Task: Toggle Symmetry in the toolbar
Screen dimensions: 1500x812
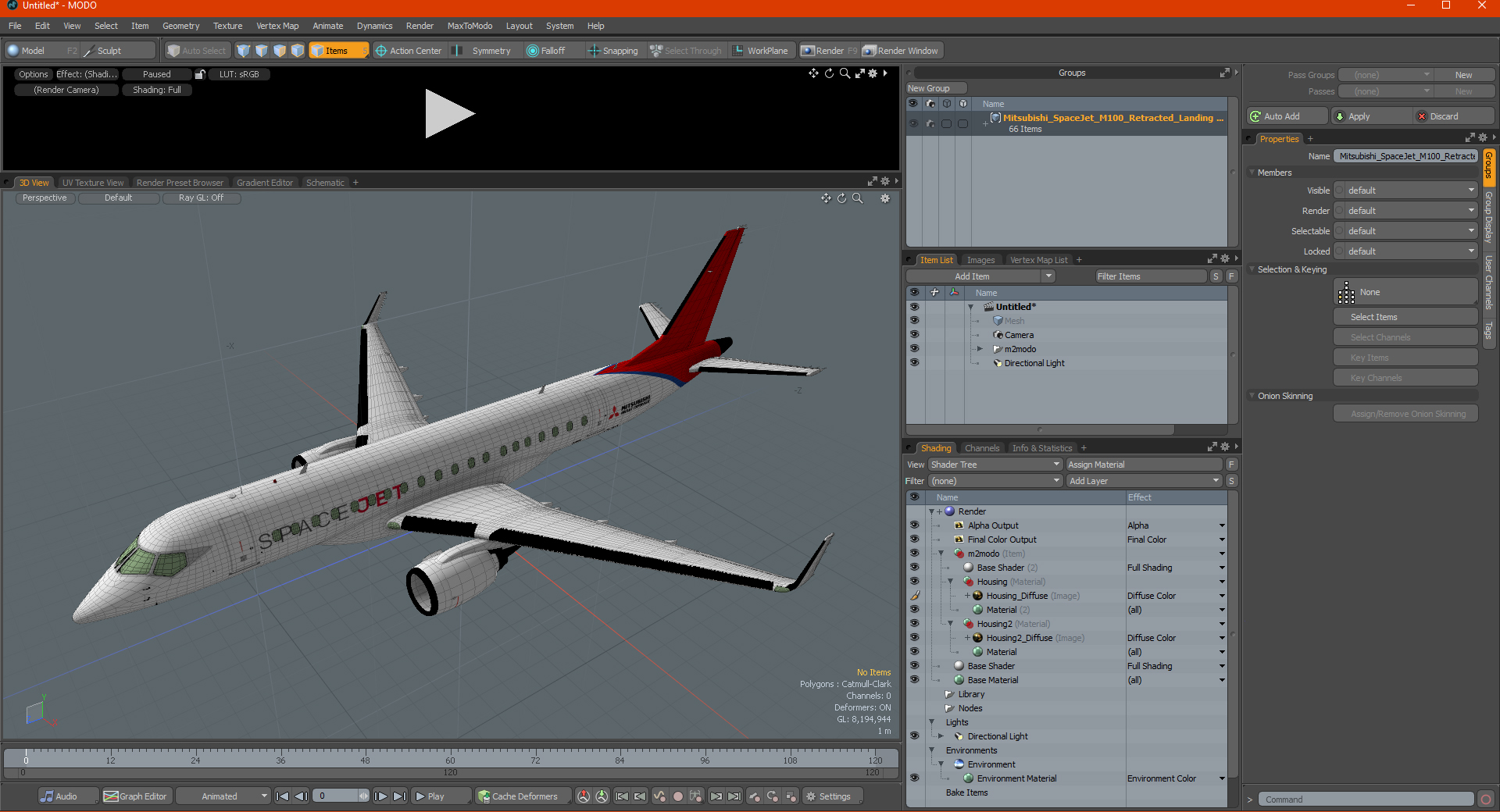Action: point(484,51)
